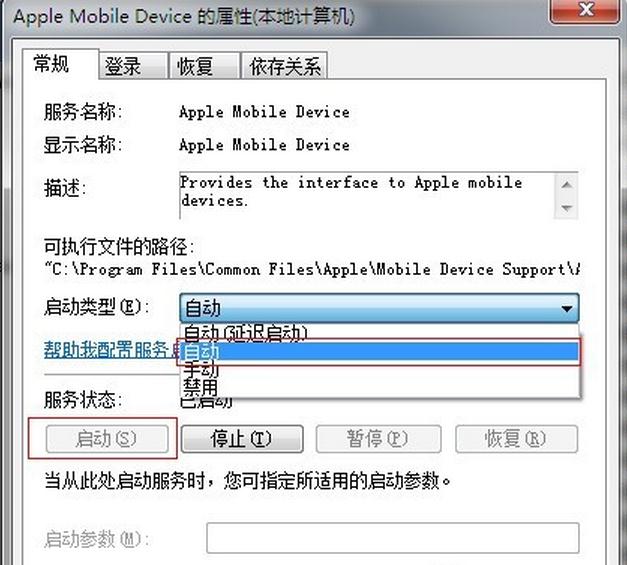Select the 依存关系 tab

pyautogui.click(x=285, y=66)
